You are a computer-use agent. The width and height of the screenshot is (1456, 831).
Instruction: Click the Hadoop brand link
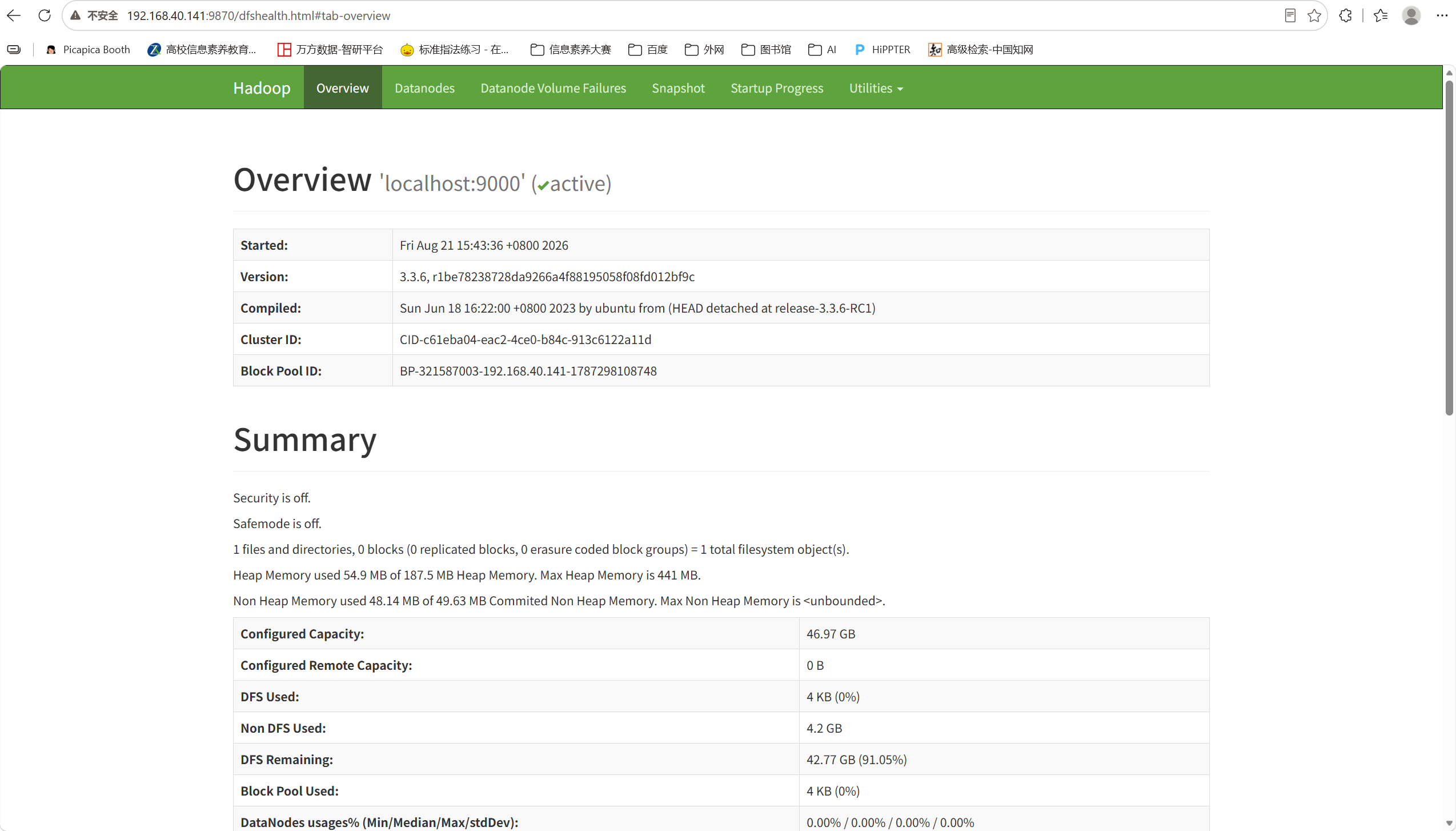(x=262, y=88)
